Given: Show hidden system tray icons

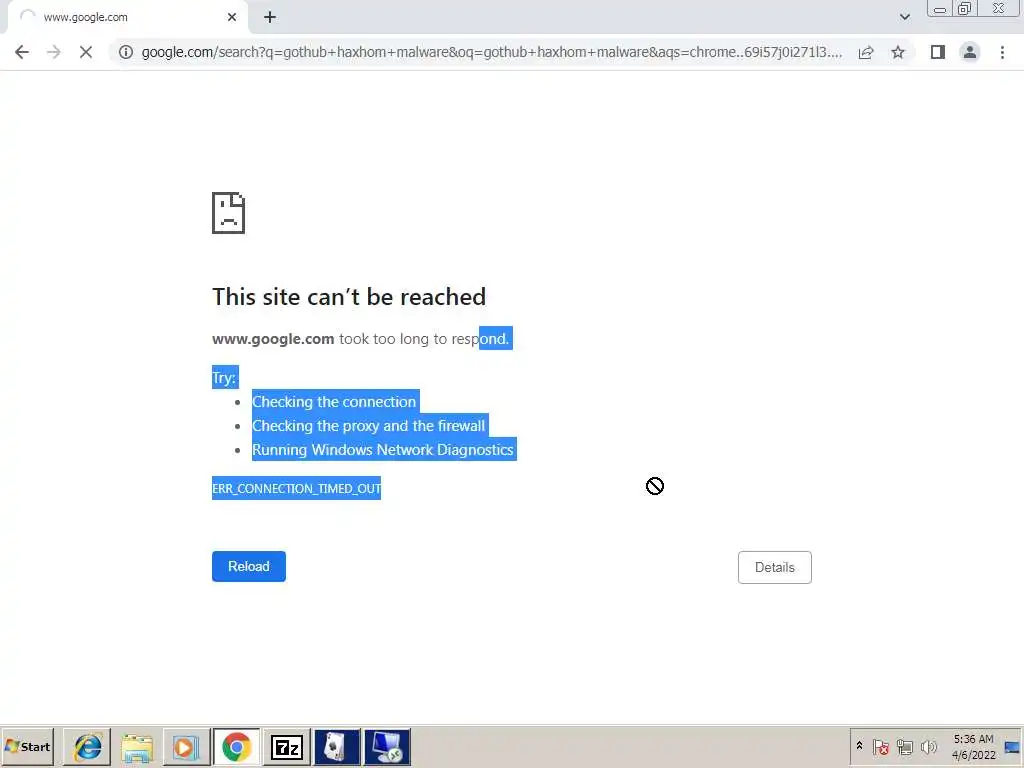Looking at the screenshot, I should tap(859, 746).
